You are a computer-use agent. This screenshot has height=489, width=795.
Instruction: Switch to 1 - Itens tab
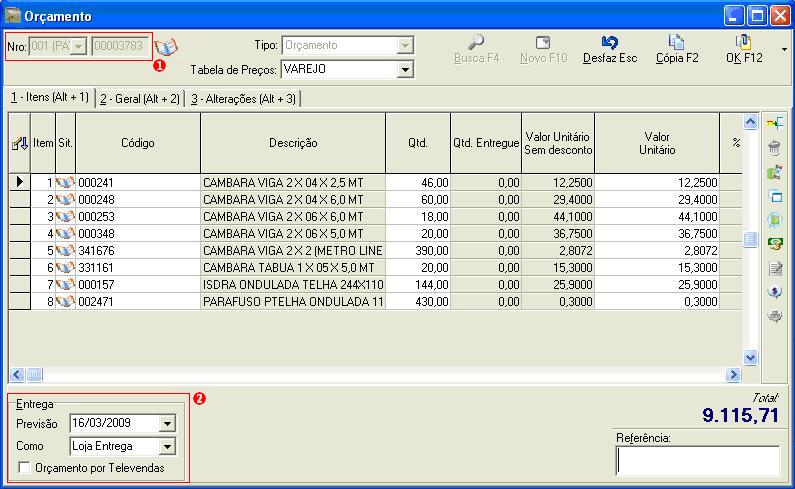[50, 97]
